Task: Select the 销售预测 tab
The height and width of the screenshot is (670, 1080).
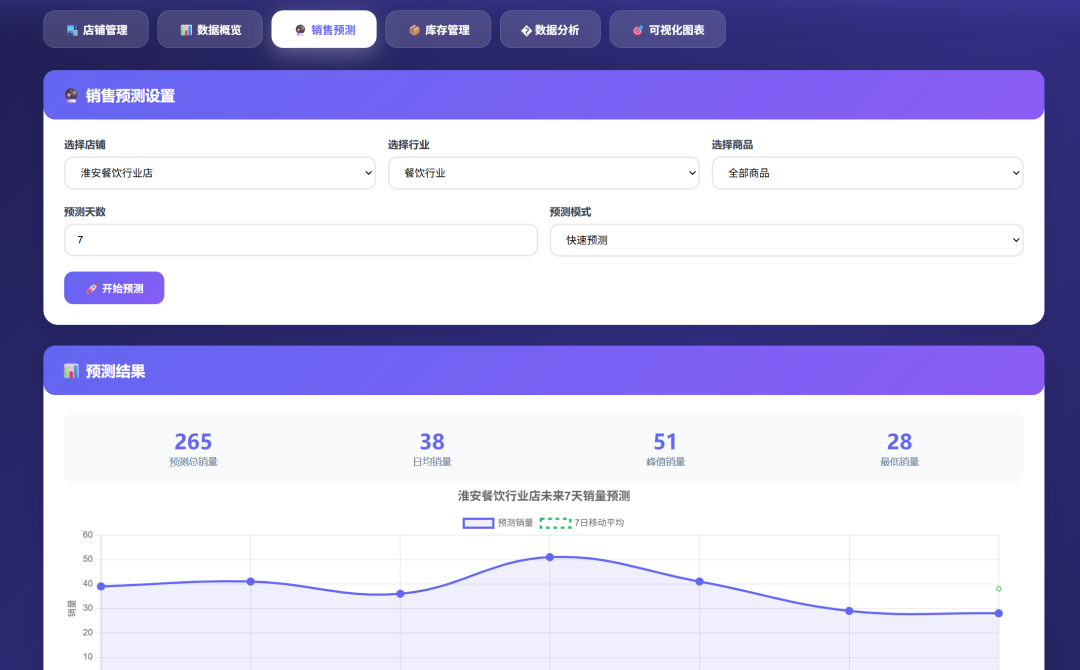Action: (324, 30)
